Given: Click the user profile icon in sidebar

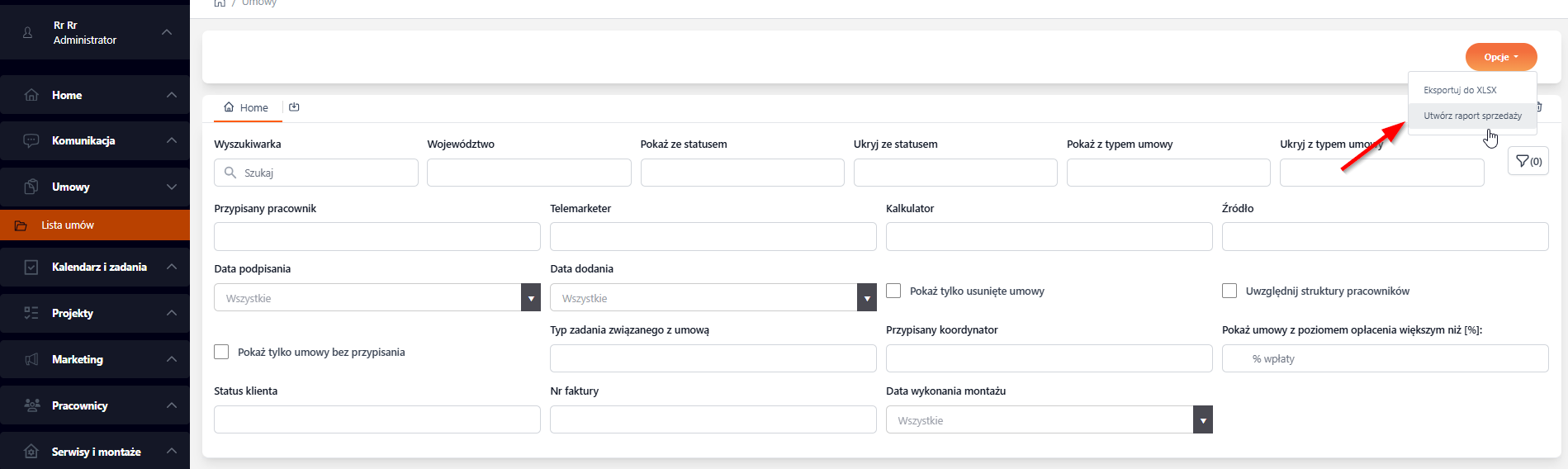Looking at the screenshot, I should pyautogui.click(x=28, y=32).
